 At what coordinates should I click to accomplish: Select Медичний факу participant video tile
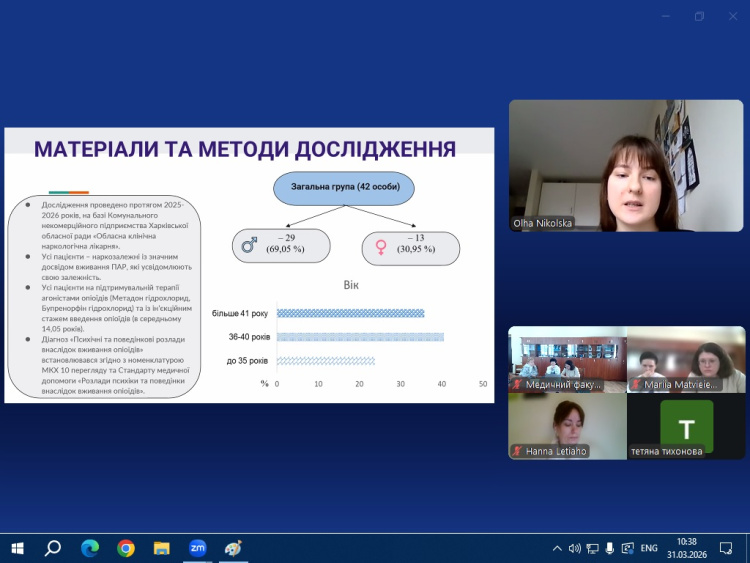[x=566, y=359]
